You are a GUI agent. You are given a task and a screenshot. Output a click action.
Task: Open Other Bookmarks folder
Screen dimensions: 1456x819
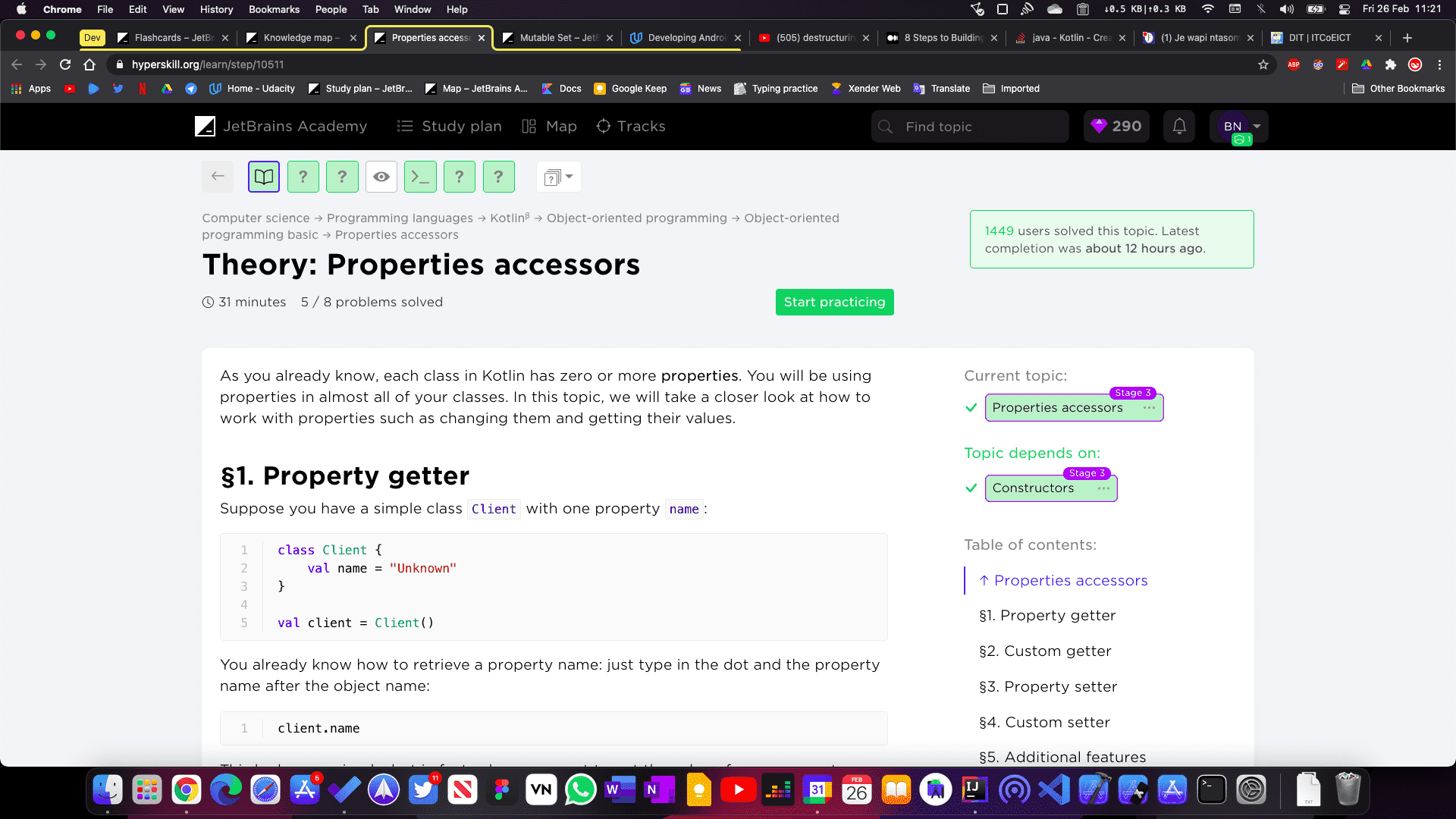click(1398, 89)
